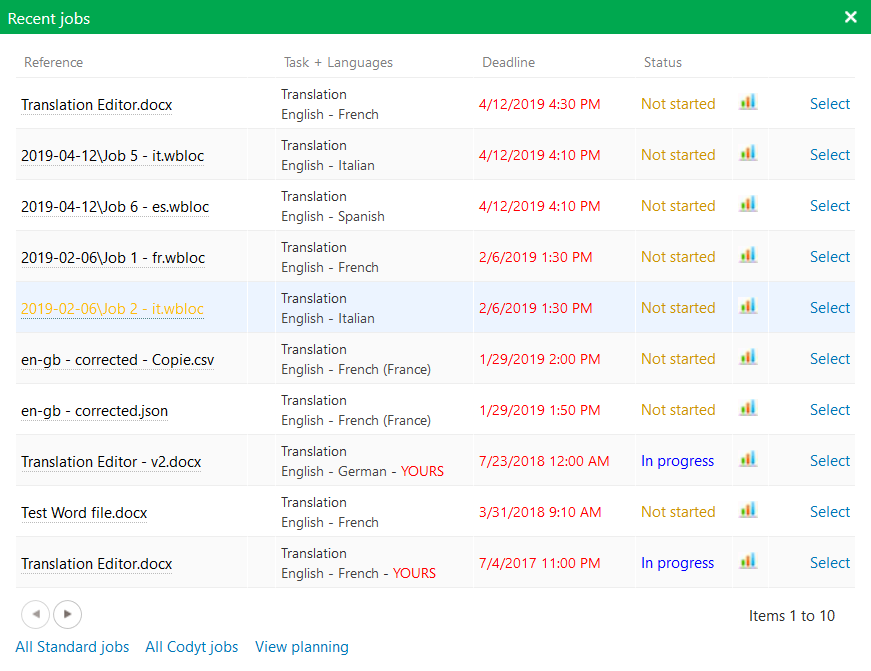Open statistics icon for Job 1 - fr.wbloc
Image resolution: width=871 pixels, height=671 pixels.
coord(747,255)
